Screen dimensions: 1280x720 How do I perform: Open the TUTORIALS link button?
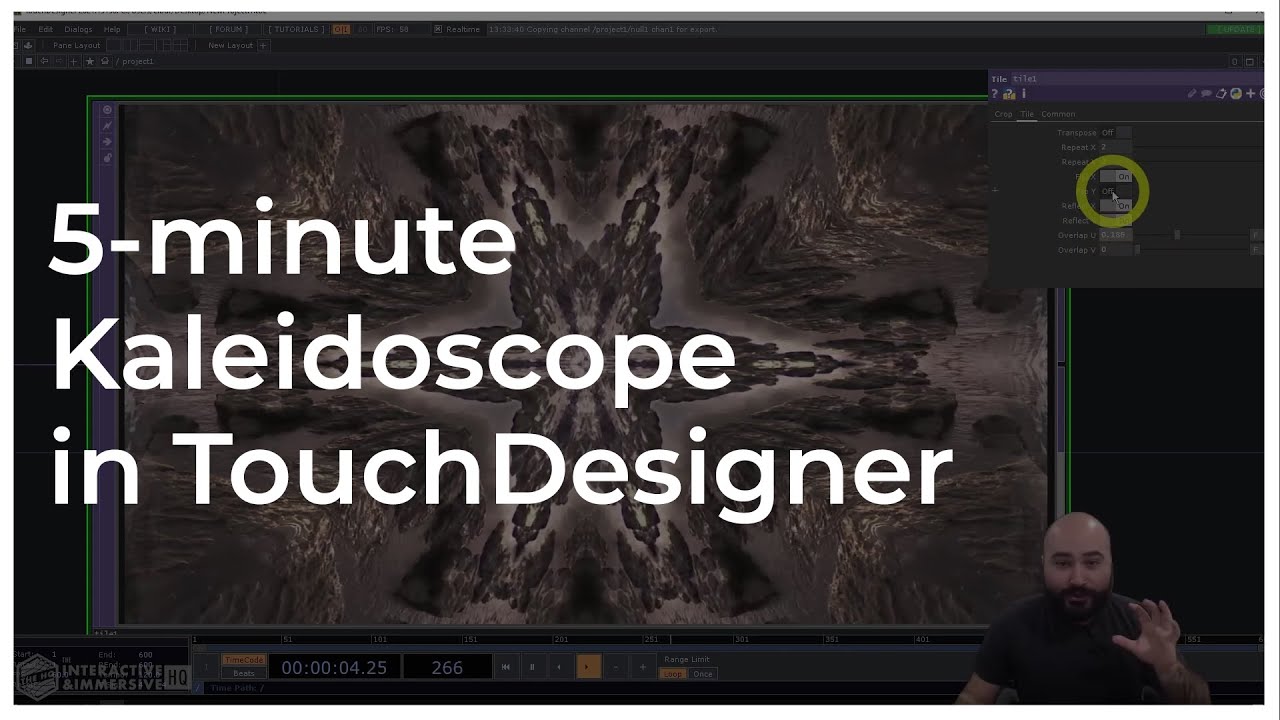click(295, 29)
